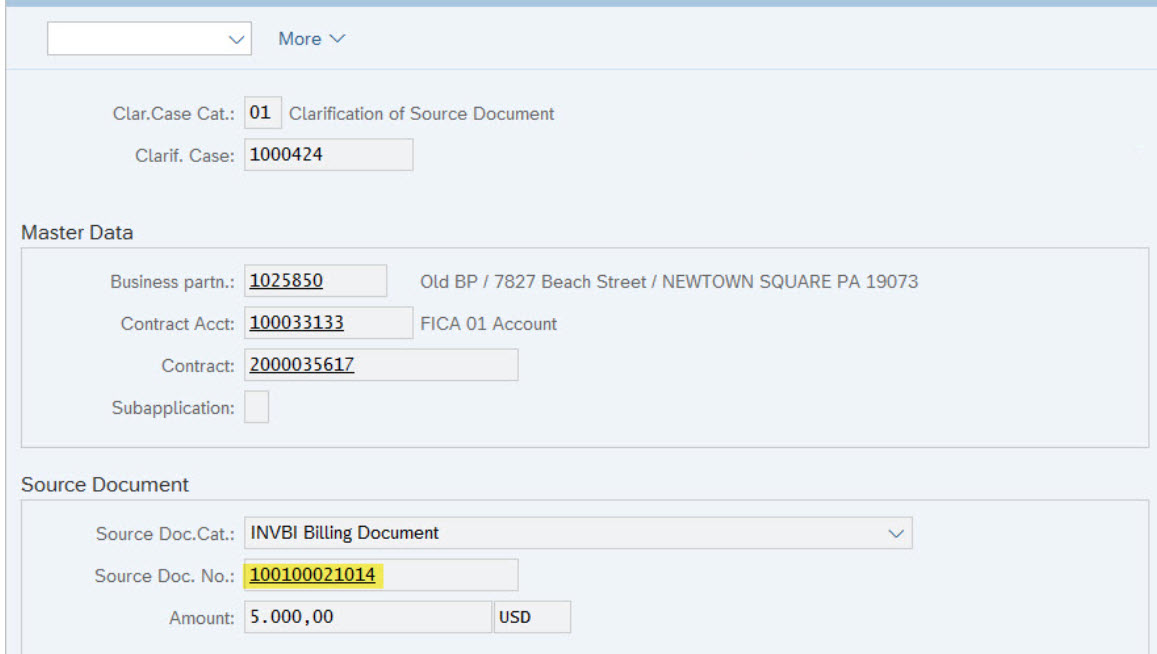The height and width of the screenshot is (654, 1157).
Task: Click the Source Doc. No. label
Action: click(x=164, y=576)
